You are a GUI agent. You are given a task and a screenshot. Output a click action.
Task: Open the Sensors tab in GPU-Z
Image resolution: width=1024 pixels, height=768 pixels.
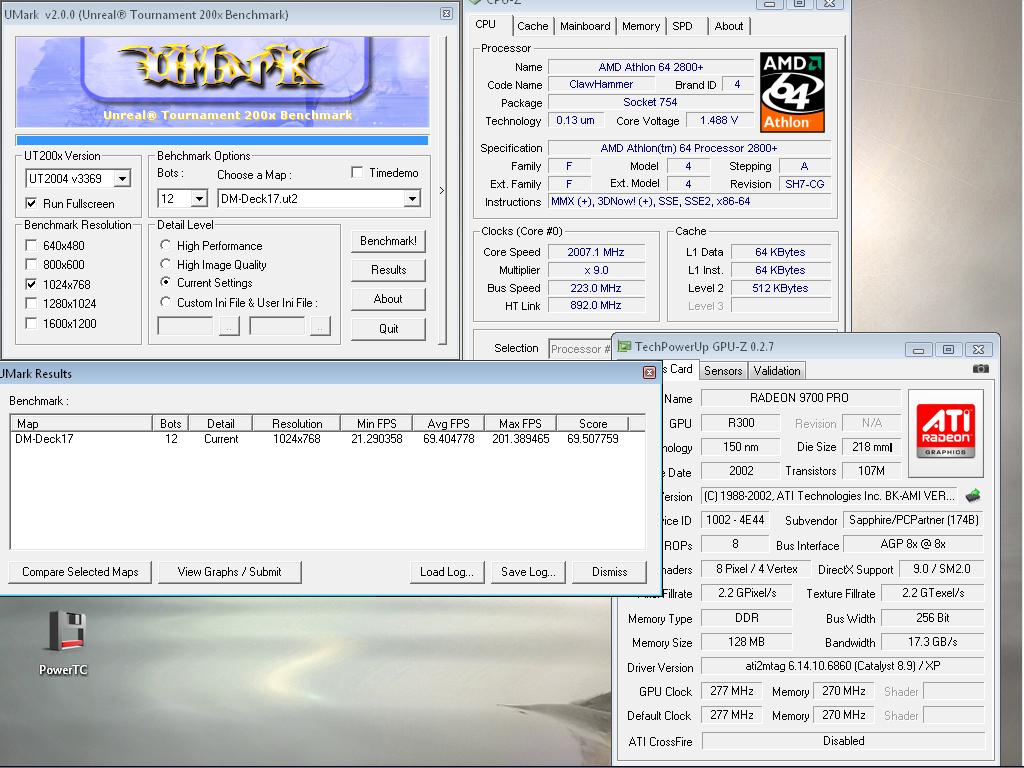tap(723, 370)
